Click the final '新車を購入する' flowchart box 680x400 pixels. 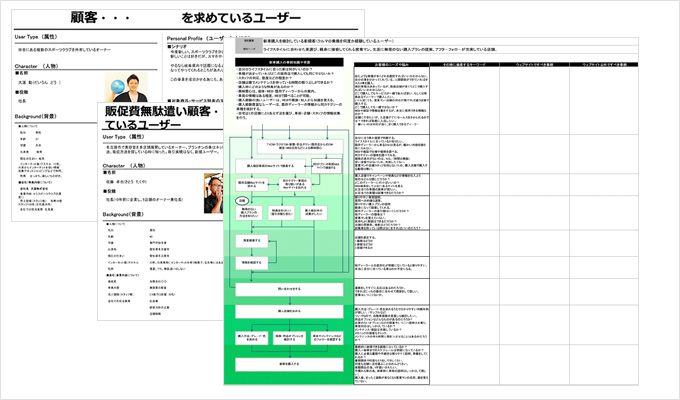[x=289, y=364]
